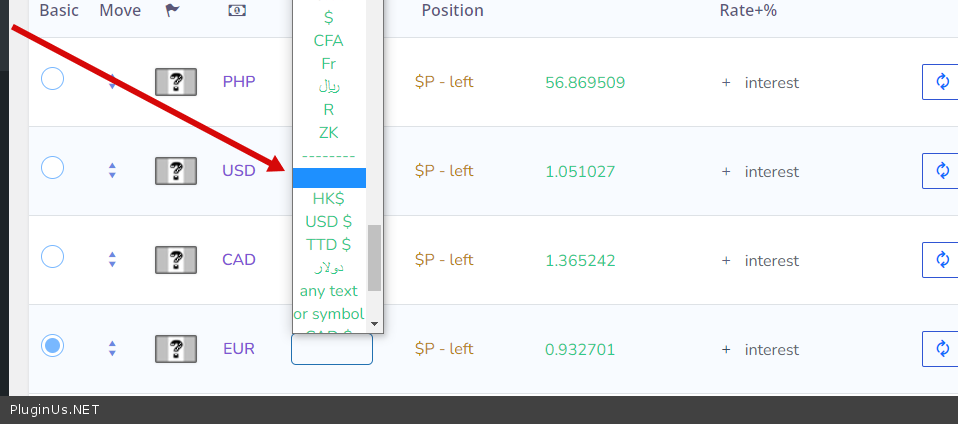Choose the HK$ symbol option
958x424 pixels.
pyautogui.click(x=329, y=199)
